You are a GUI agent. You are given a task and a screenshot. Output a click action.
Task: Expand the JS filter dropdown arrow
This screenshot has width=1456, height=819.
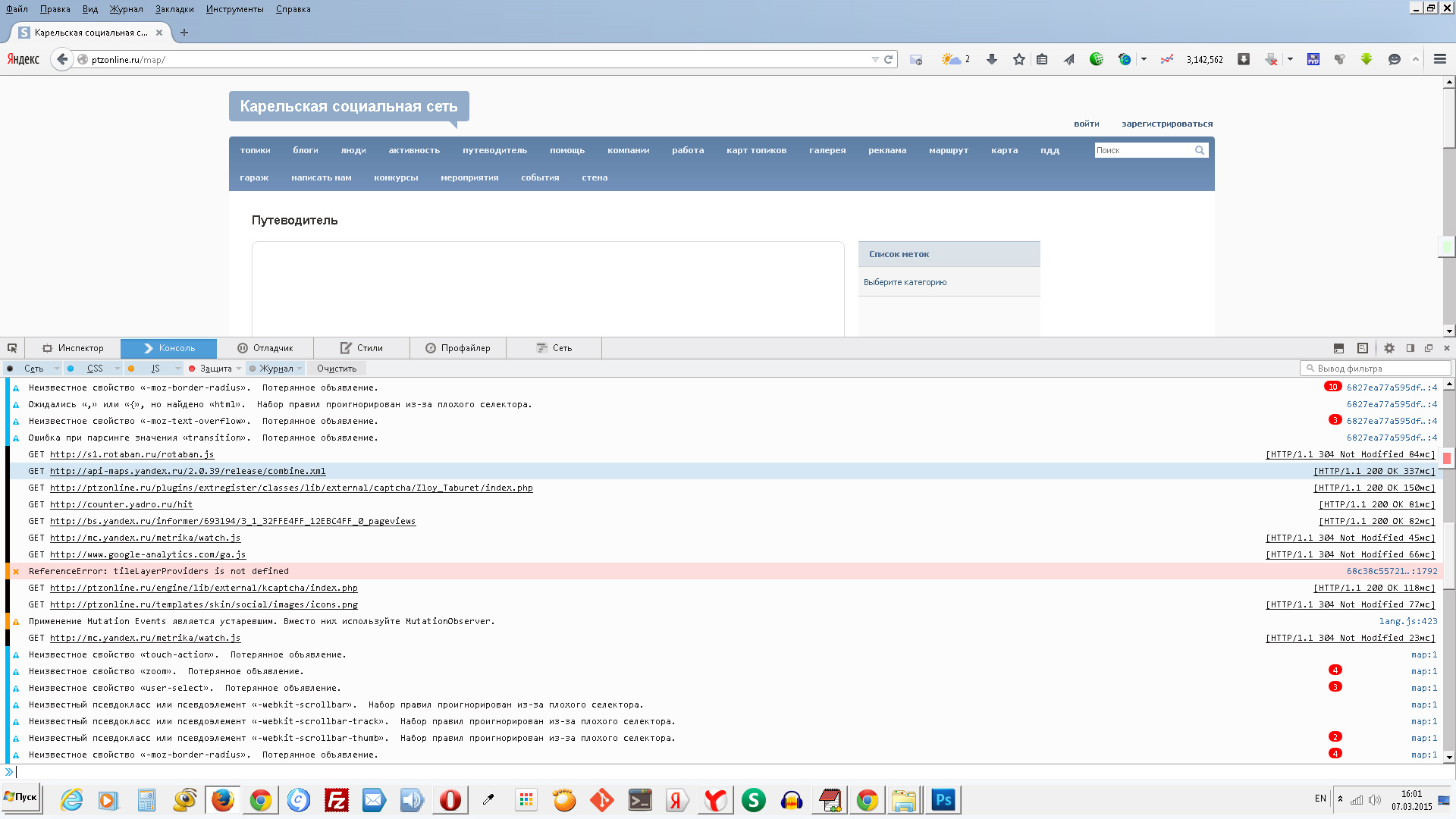coord(177,369)
